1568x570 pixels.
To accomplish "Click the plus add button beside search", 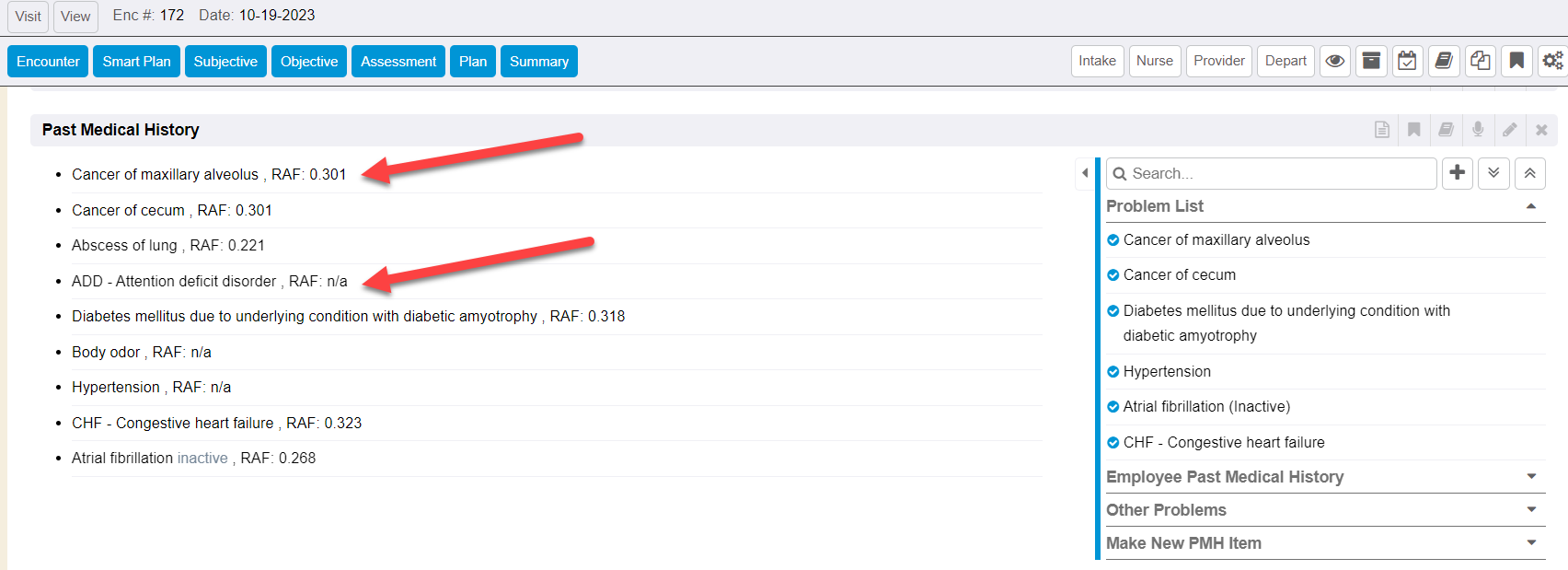I will (x=1458, y=173).
